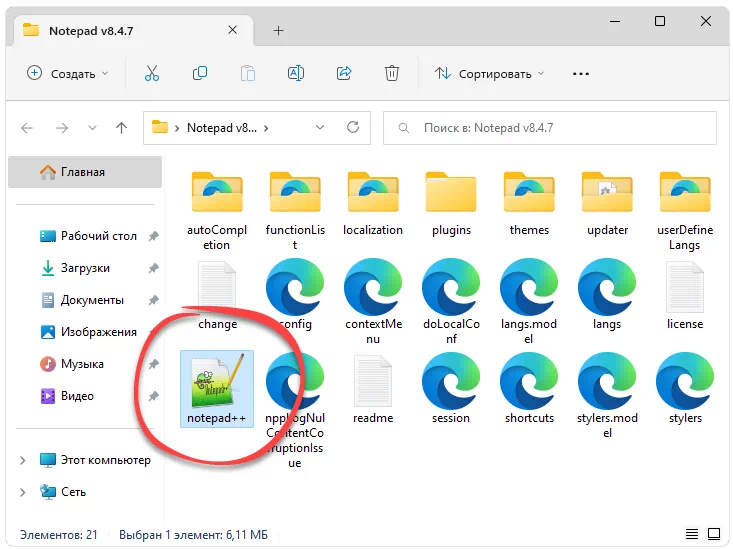
Task: Click the chevron before Notepad v8 in the path
Action: (x=177, y=128)
